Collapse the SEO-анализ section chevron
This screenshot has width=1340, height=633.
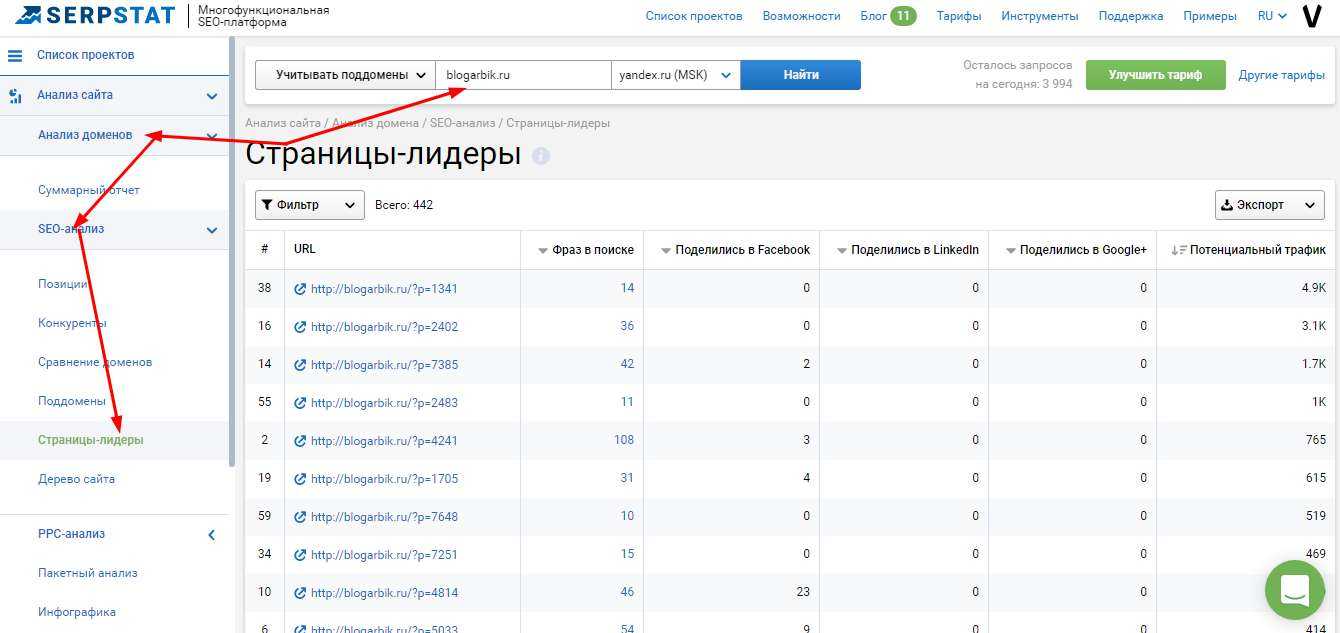(212, 230)
